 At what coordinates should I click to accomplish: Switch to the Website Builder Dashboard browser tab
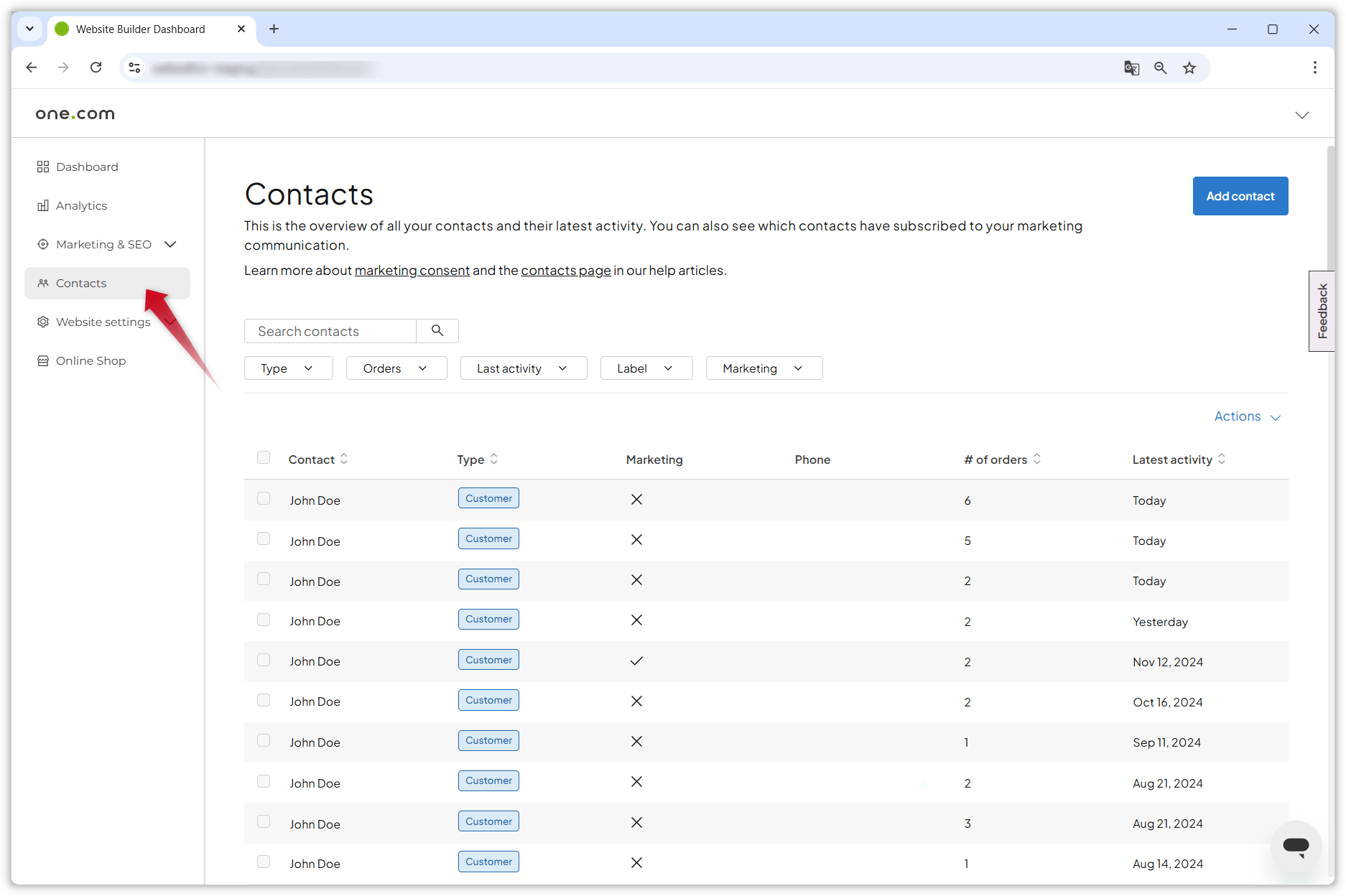pos(140,29)
